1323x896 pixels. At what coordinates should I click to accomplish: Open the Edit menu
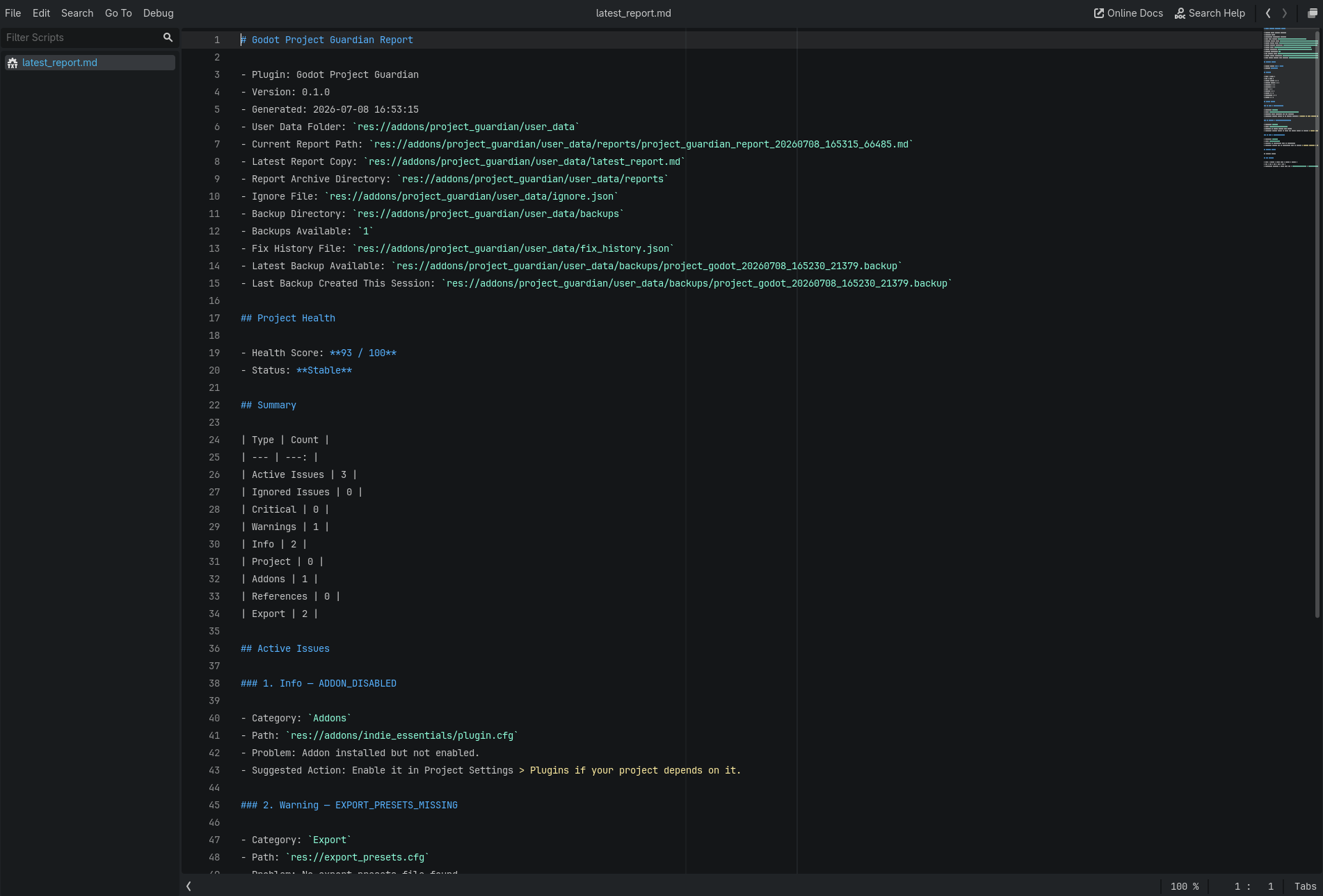click(x=41, y=13)
